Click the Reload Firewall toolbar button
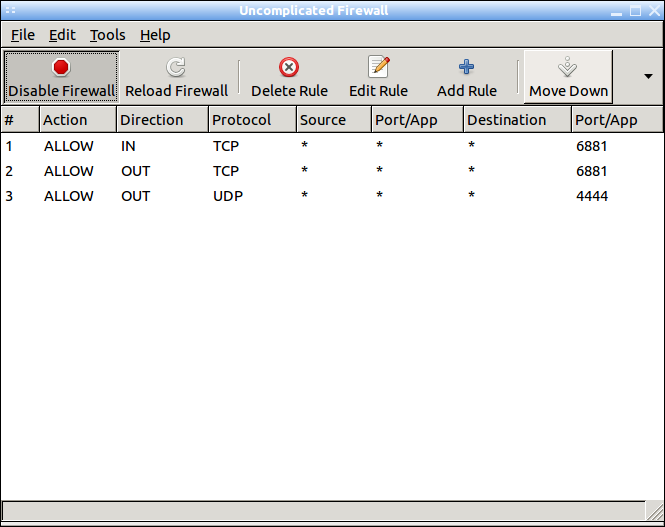This screenshot has height=527, width=665. (176, 77)
